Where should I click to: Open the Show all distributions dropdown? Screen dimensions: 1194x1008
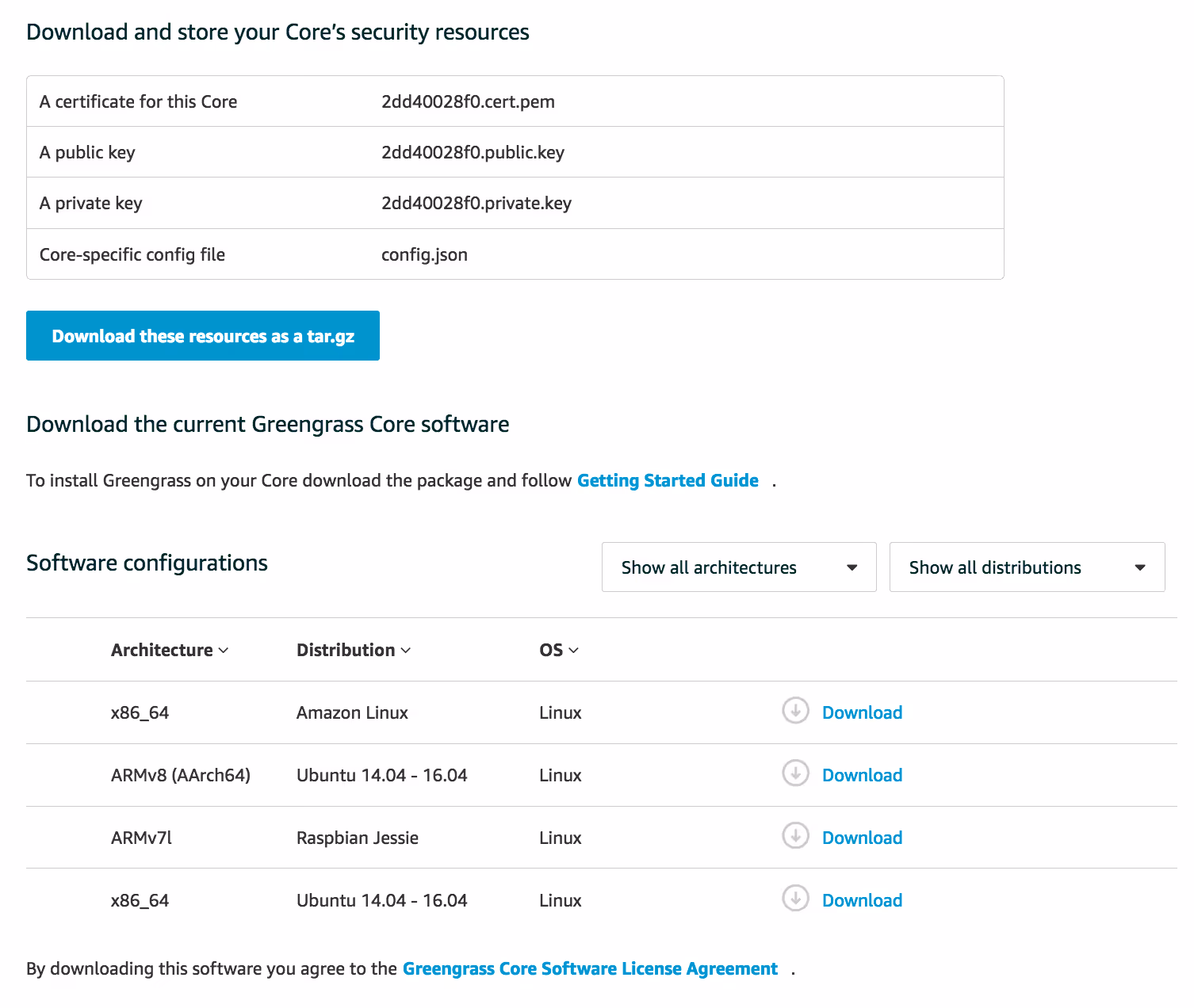coord(1027,567)
